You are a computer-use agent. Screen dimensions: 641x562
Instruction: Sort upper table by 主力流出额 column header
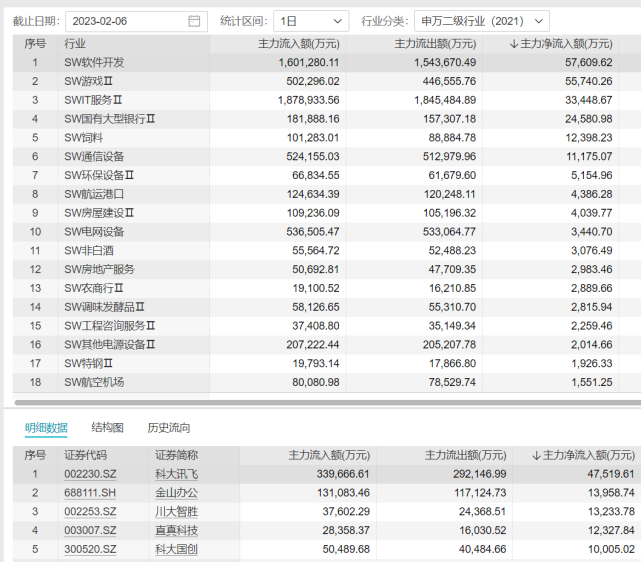(435, 44)
